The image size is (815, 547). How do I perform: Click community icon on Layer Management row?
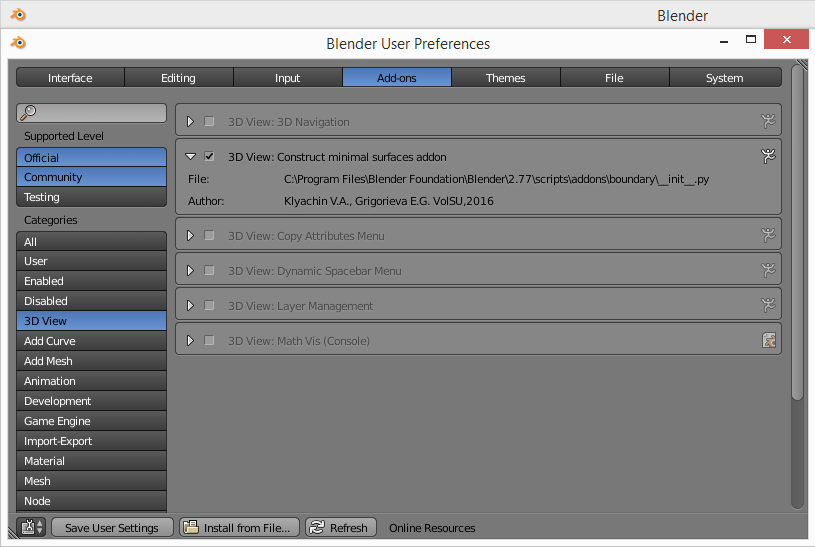click(x=768, y=305)
